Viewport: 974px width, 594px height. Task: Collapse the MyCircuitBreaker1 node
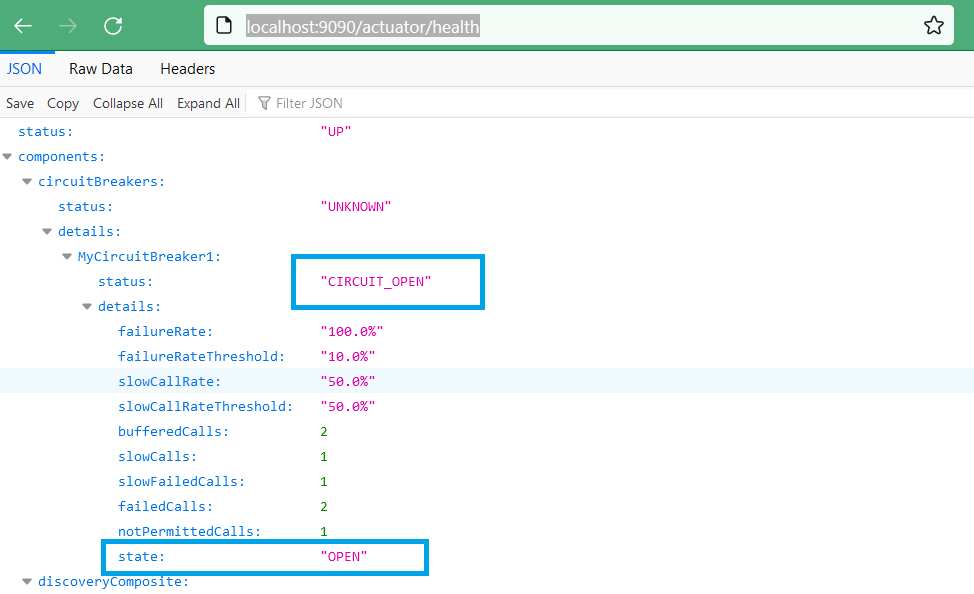[x=67, y=257]
